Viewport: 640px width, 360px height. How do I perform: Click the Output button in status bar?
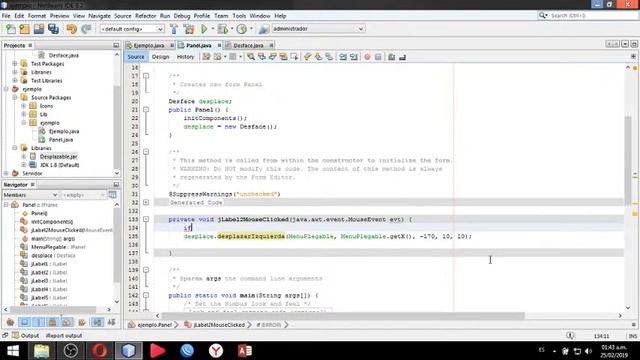pos(25,336)
